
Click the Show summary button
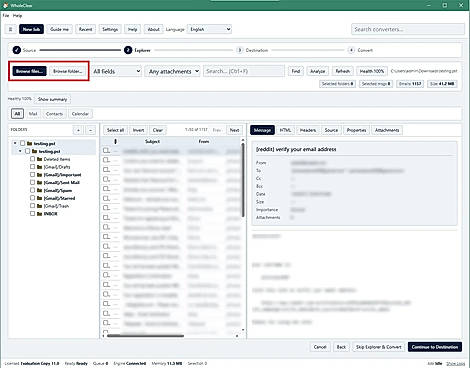coord(52,99)
